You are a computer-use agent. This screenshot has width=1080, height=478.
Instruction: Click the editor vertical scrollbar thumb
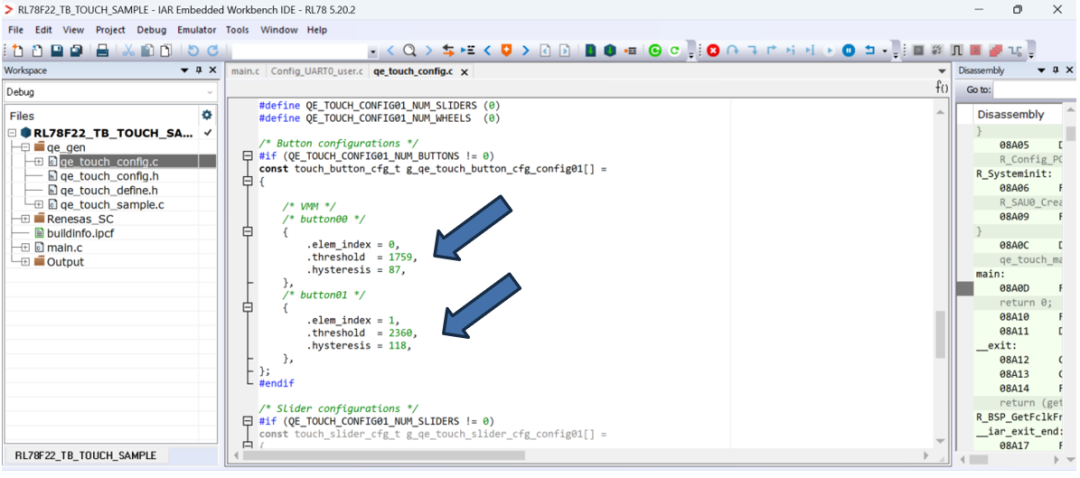coord(940,334)
